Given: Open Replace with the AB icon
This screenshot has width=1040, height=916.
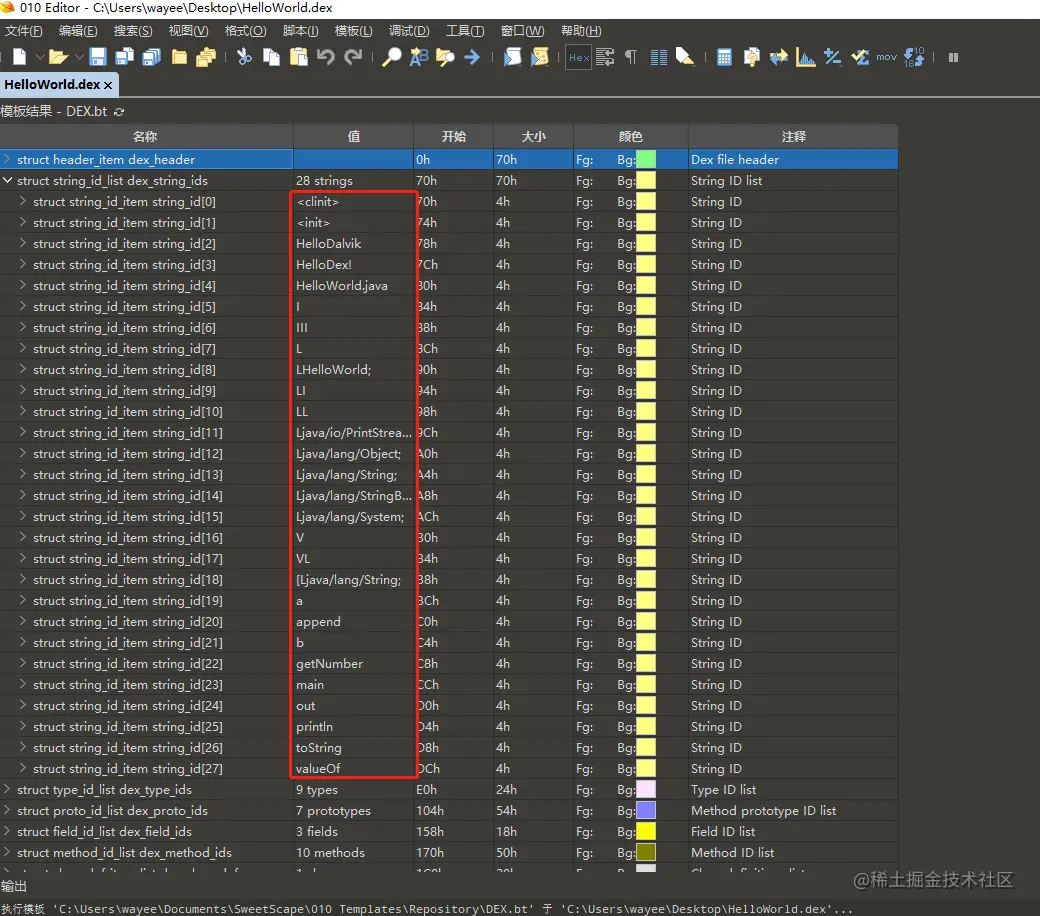Looking at the screenshot, I should click(419, 58).
